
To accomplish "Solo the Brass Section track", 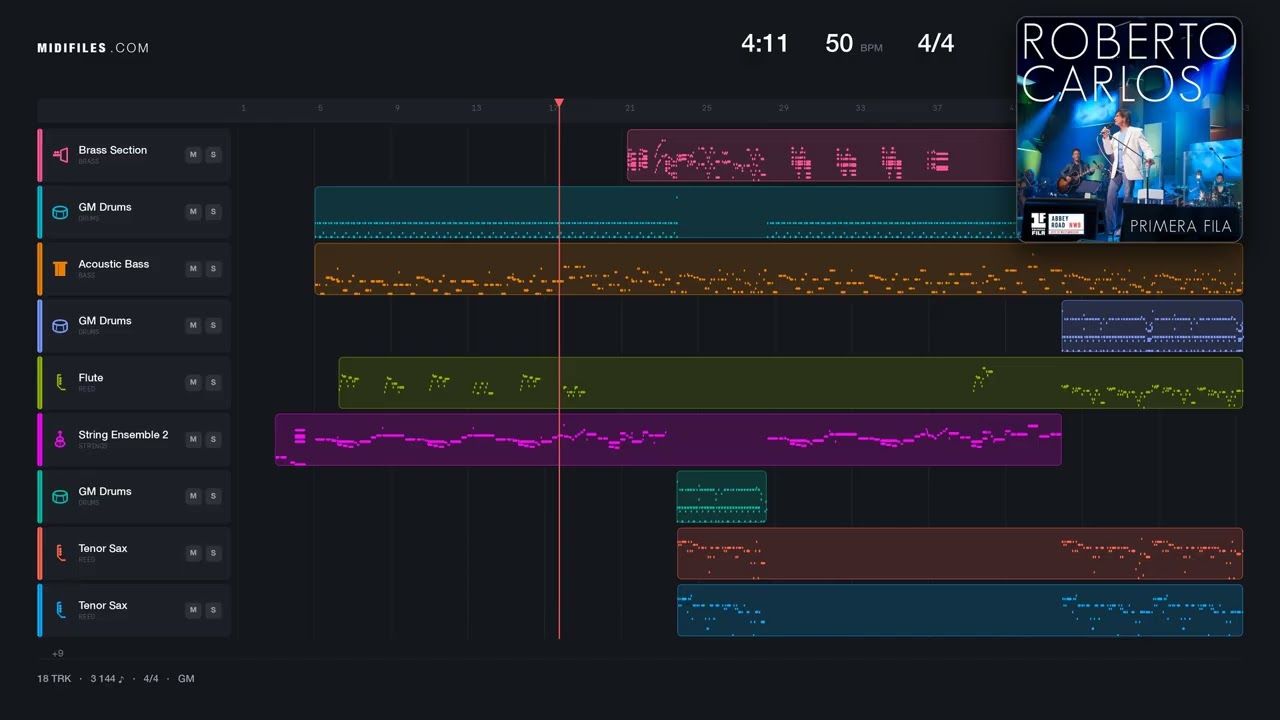I will pyautogui.click(x=213, y=155).
